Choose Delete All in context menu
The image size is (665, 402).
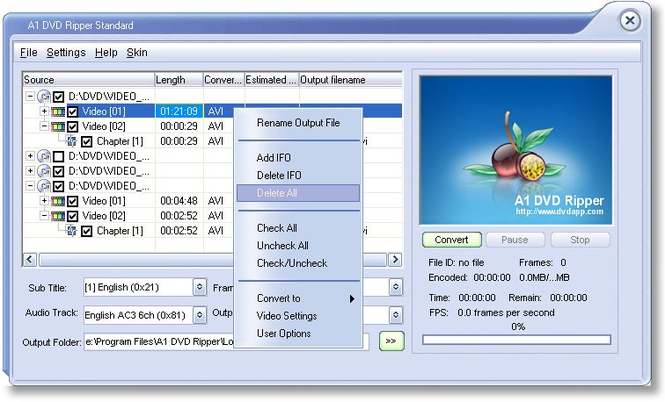(298, 193)
